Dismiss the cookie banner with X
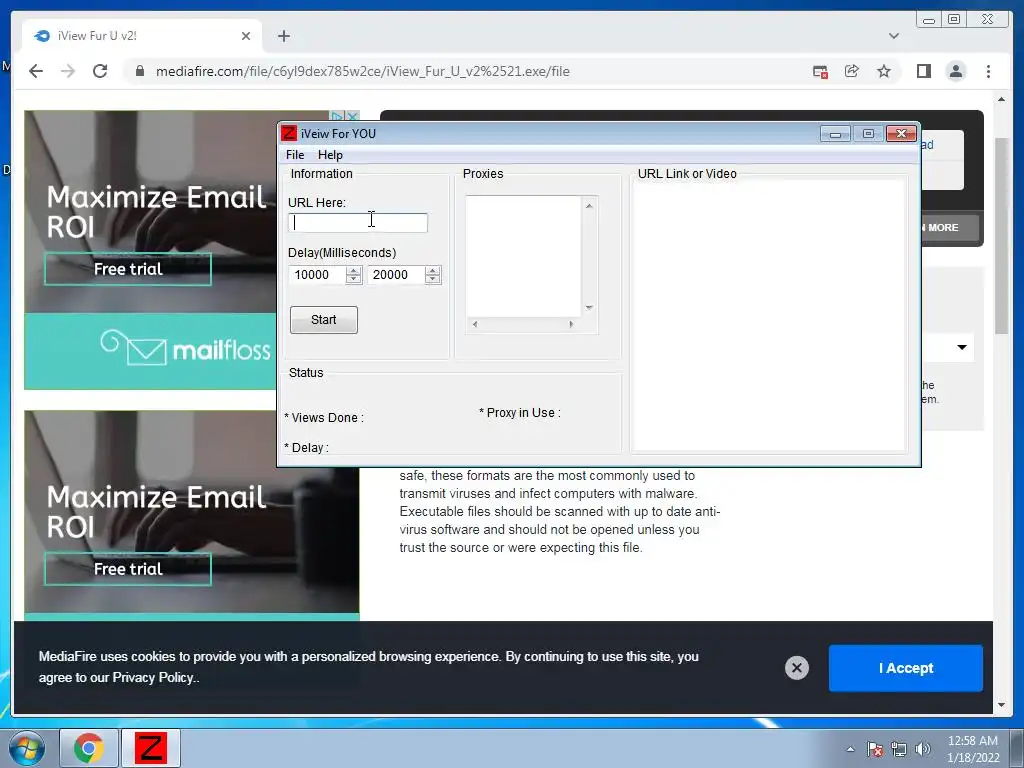This screenshot has width=1024, height=768. [797, 668]
